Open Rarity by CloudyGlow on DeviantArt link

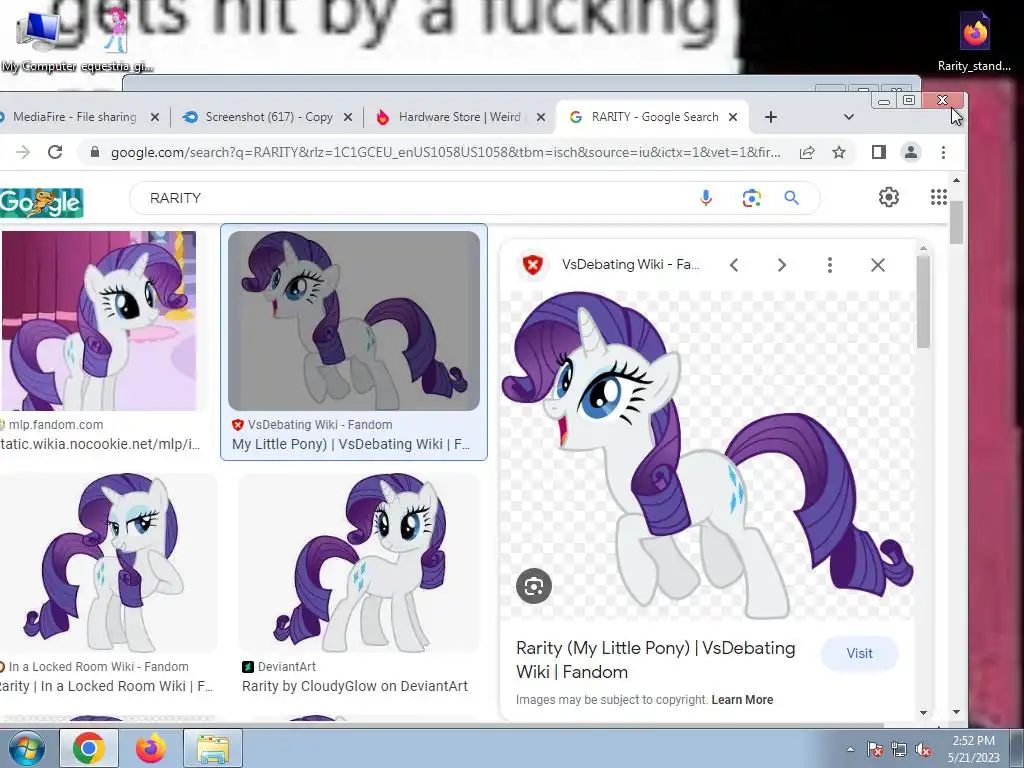point(355,686)
